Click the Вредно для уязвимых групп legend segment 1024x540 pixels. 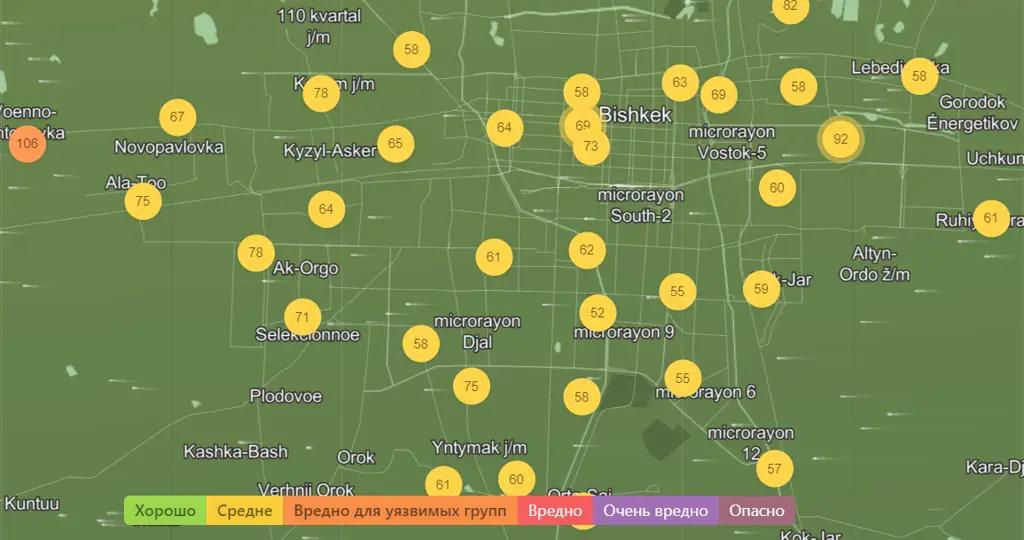click(400, 511)
